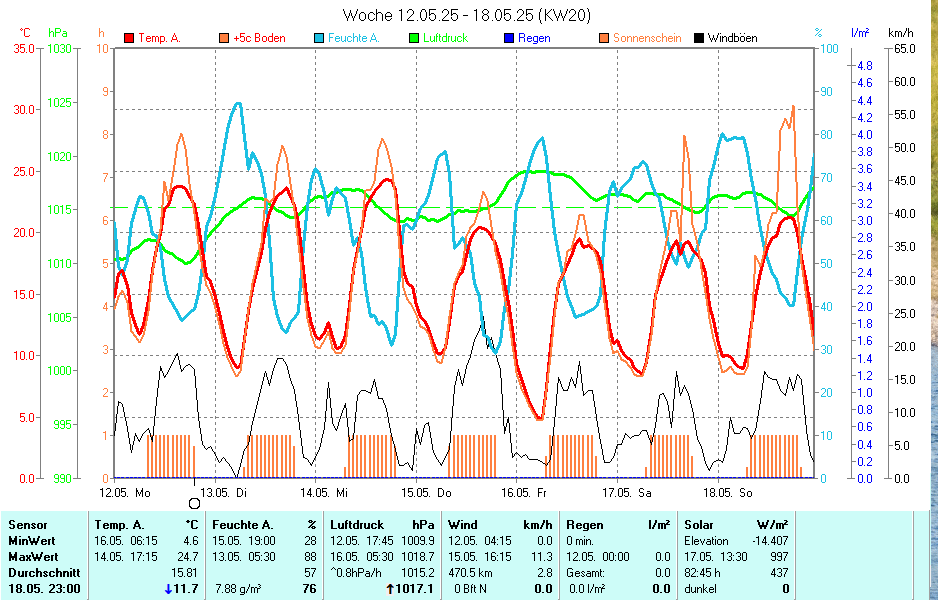Click the 'Sonnenschein' legend label

point(647,38)
